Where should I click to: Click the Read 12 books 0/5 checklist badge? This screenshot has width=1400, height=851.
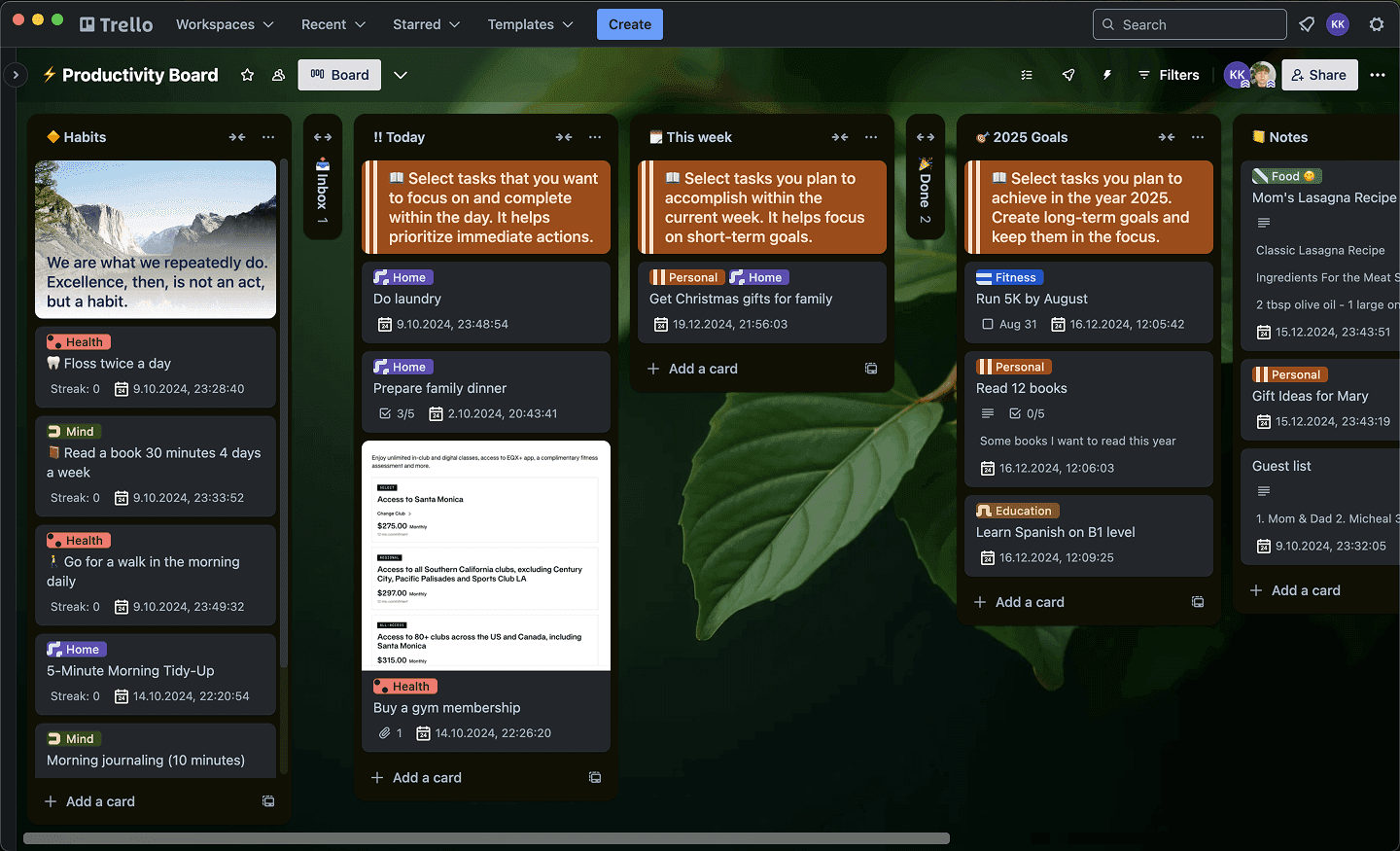click(1027, 413)
